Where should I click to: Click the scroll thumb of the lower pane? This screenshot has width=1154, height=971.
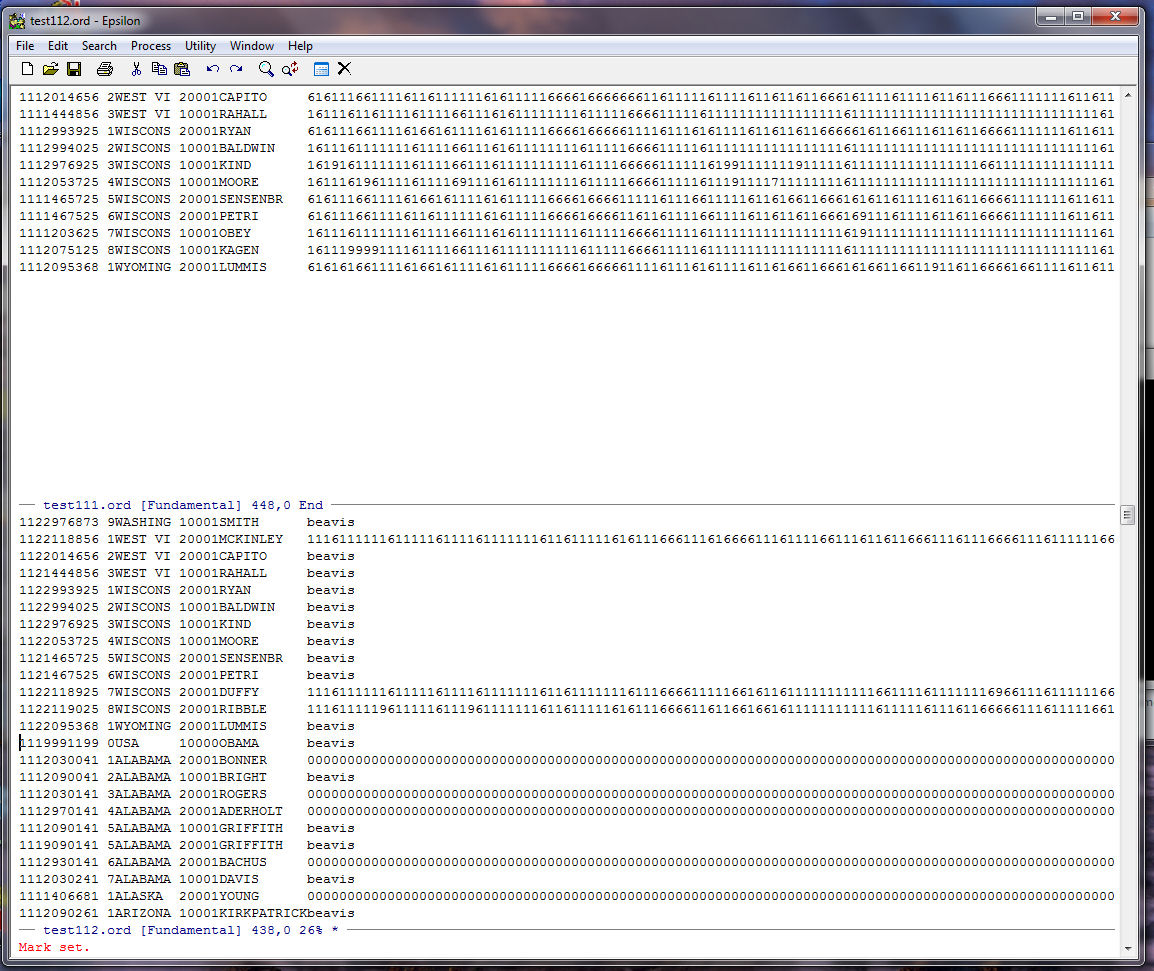pos(1128,515)
